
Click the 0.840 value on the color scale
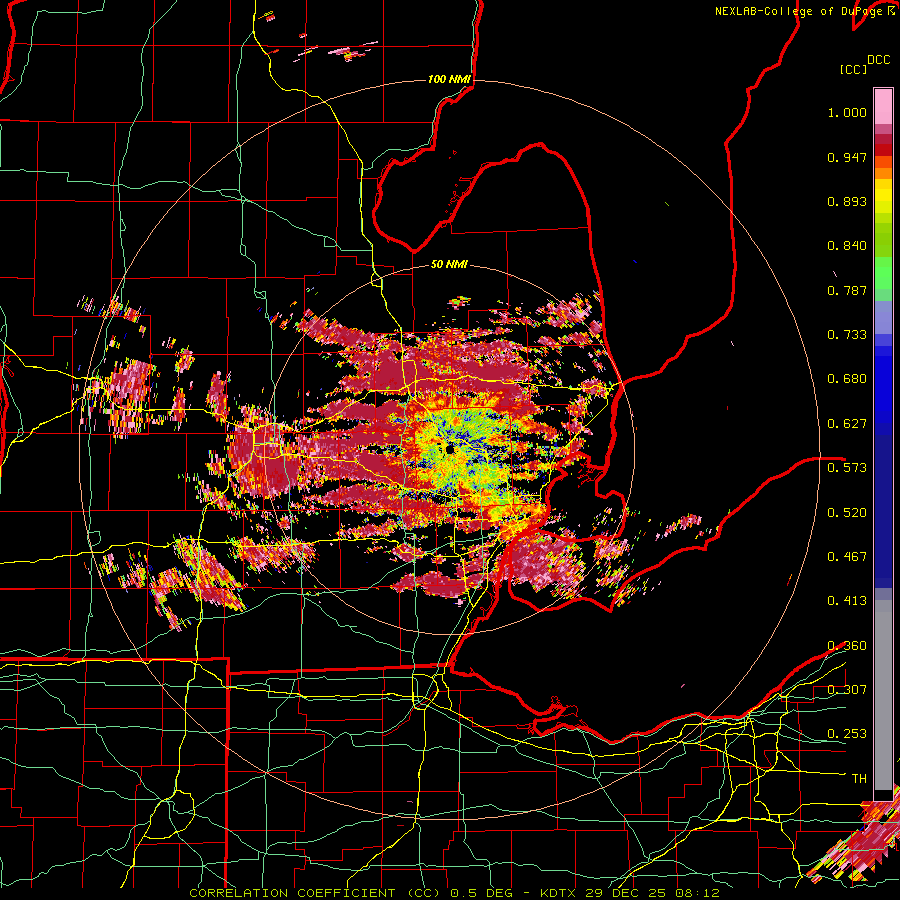tap(847, 246)
